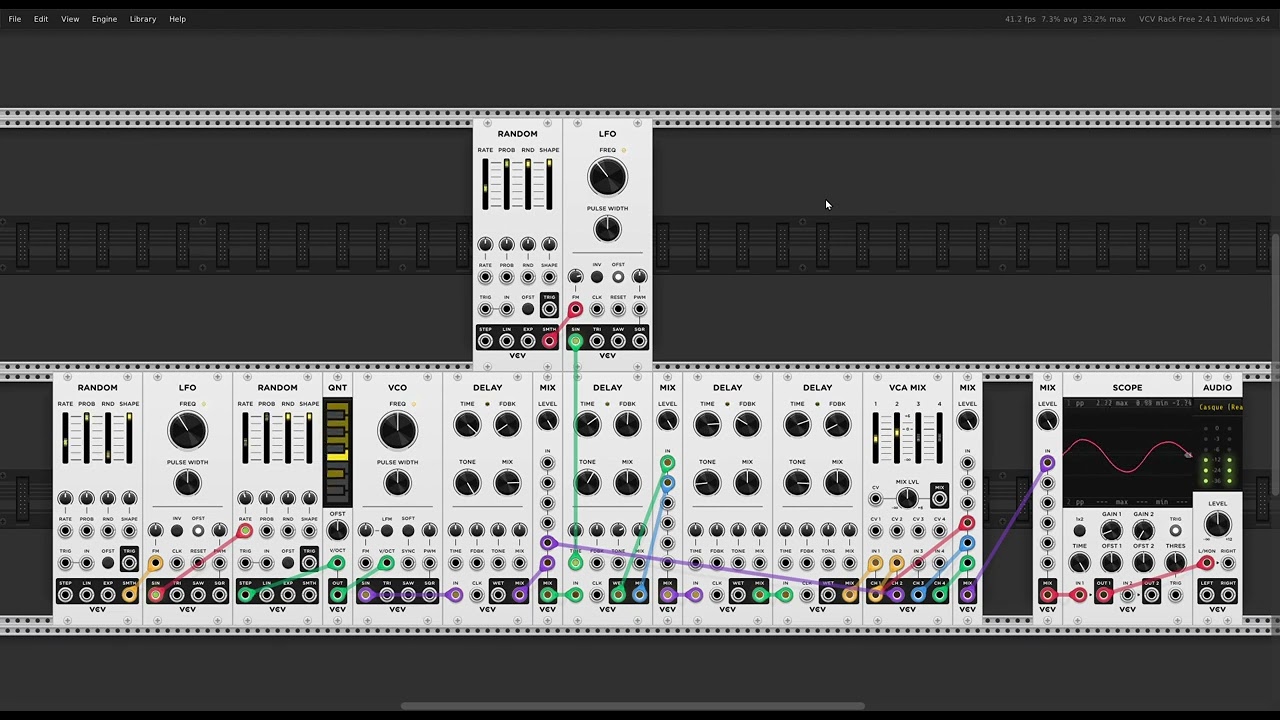Click the IN 3 input jack on the VCA MIX module
1280x720 pixels.
918,563
